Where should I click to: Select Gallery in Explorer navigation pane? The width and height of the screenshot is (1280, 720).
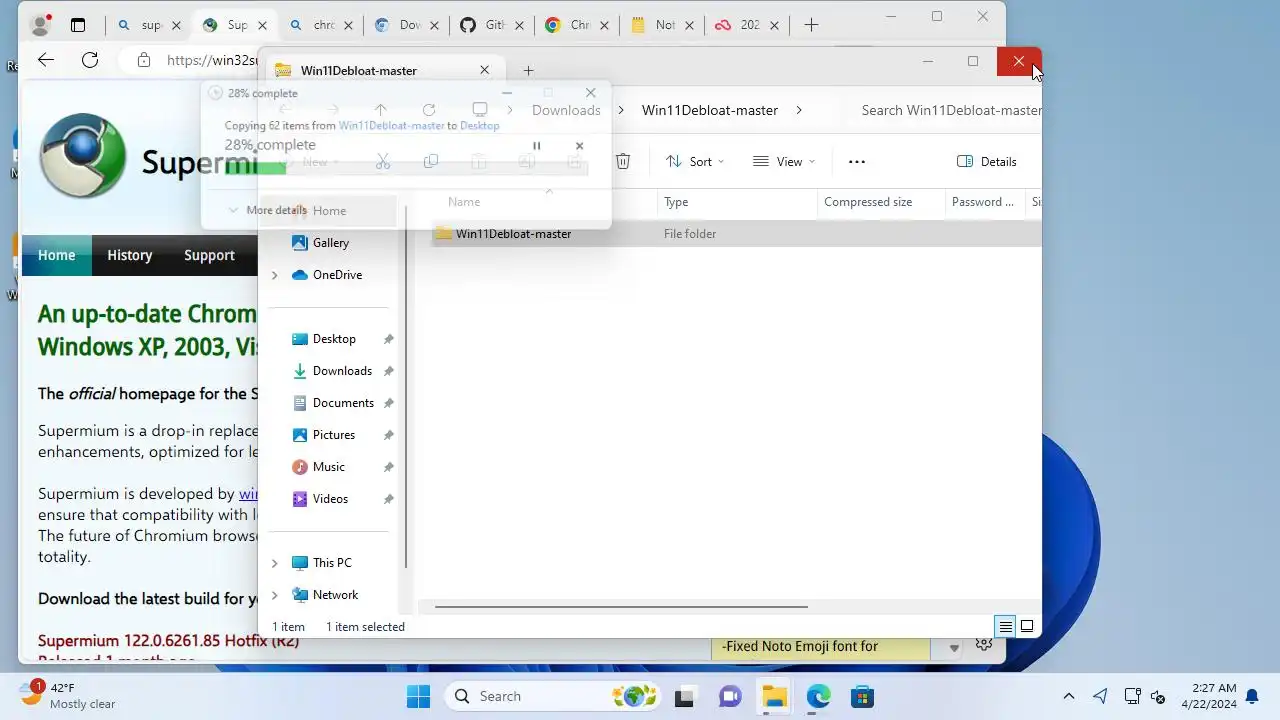[x=331, y=242]
